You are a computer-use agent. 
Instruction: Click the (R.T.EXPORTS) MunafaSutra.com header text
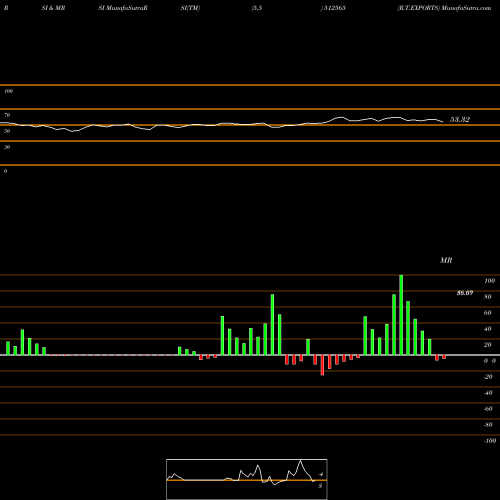tap(444, 8)
